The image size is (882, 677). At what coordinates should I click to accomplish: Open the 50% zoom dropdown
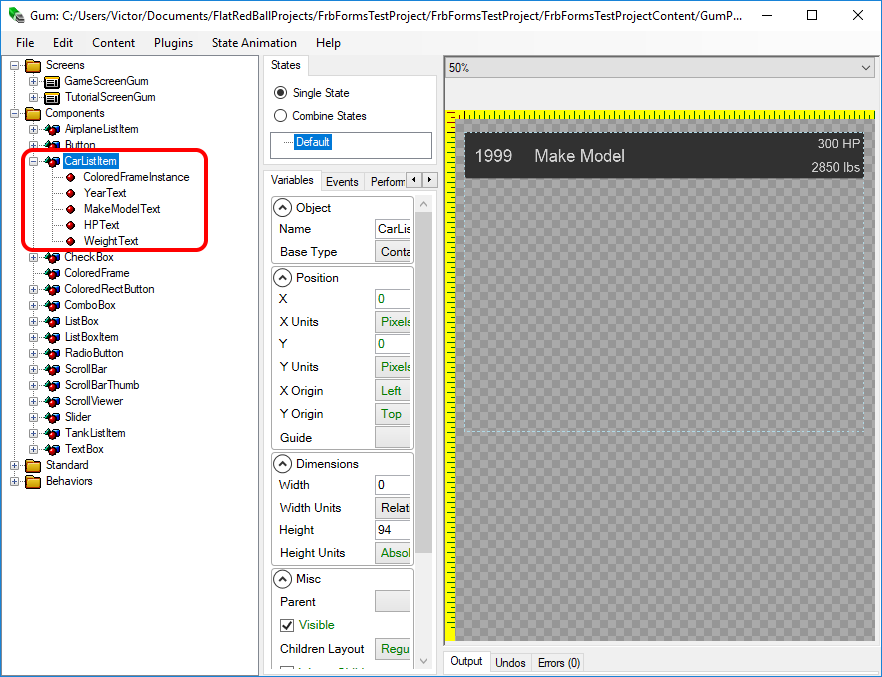(x=865, y=68)
